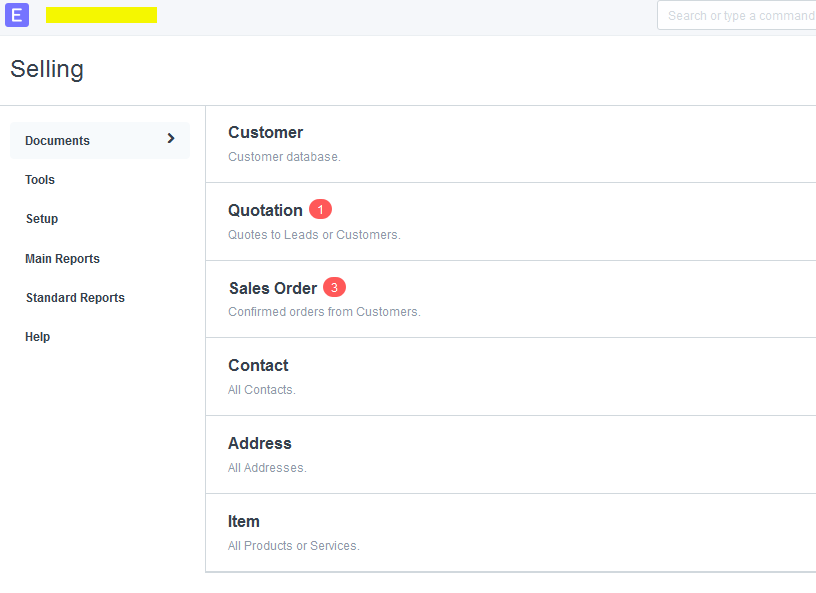The image size is (816, 593).
Task: Switch to Main Reports section
Action: (62, 259)
